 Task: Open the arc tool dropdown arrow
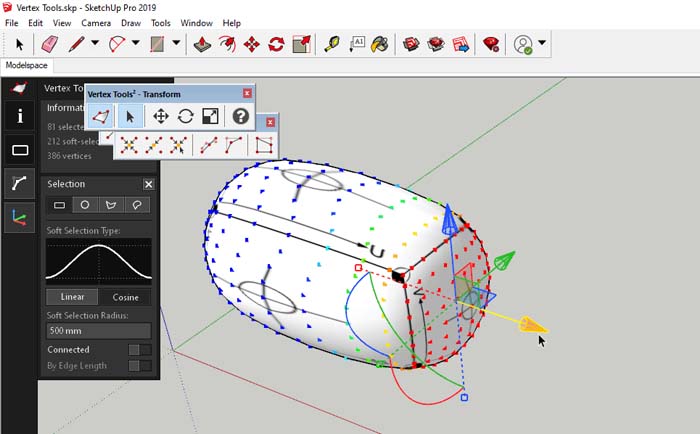[135, 44]
